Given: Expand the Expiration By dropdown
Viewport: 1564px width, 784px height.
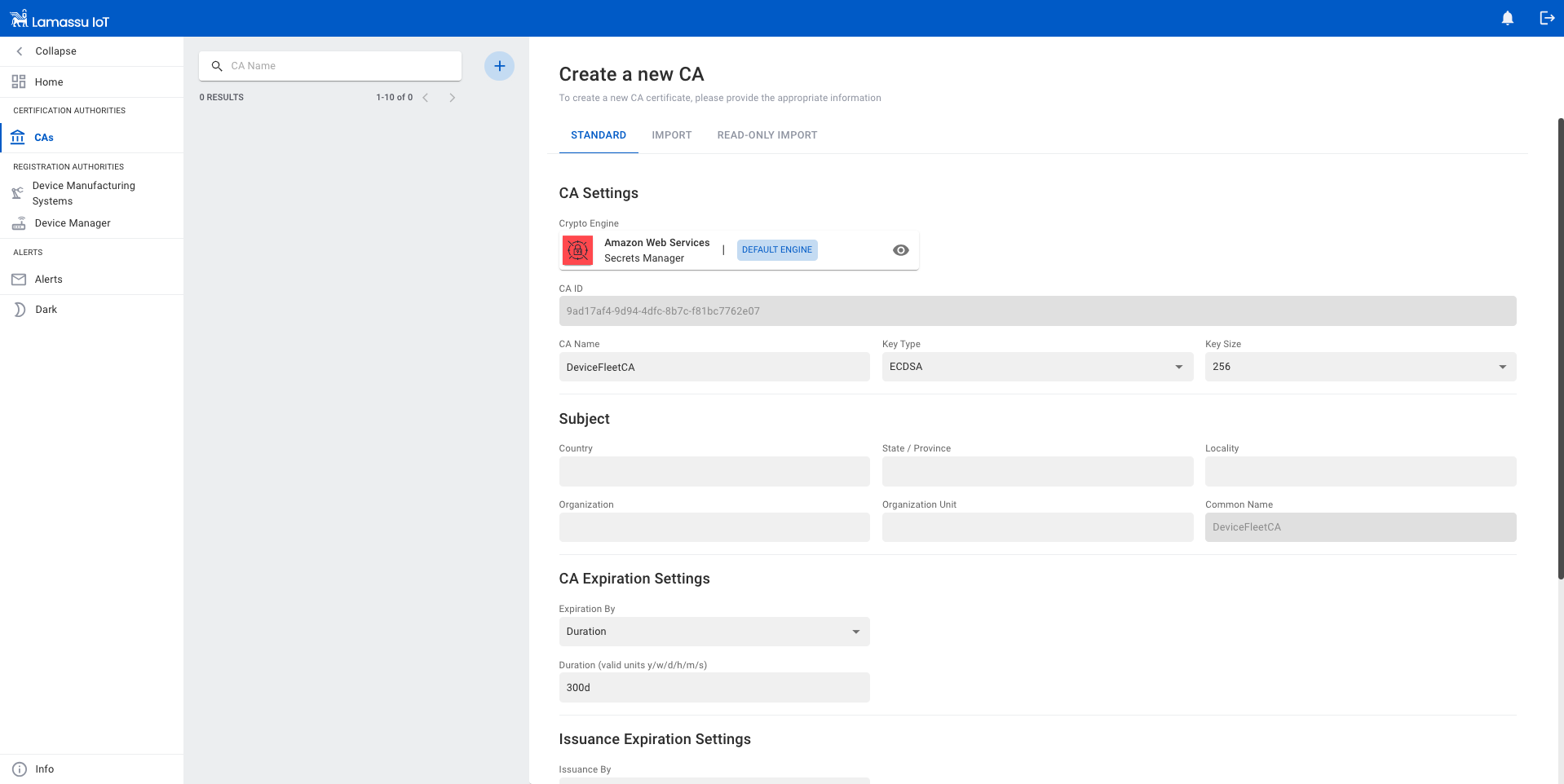Looking at the screenshot, I should (x=714, y=632).
